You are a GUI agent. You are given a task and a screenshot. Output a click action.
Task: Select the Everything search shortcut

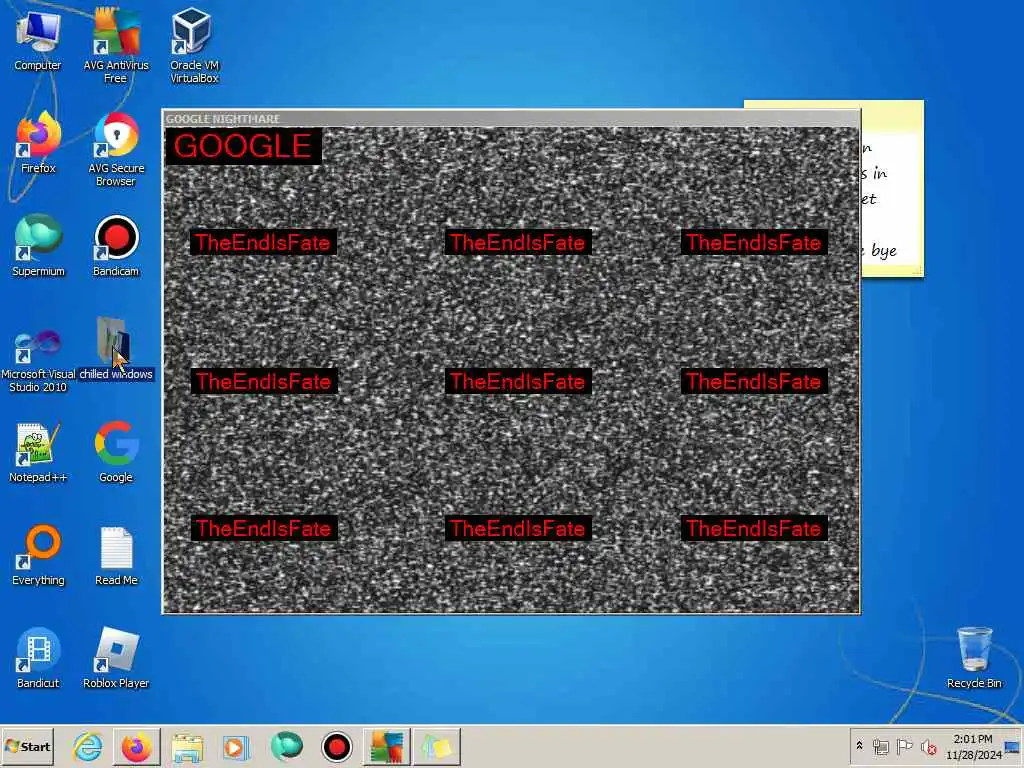pos(38,555)
